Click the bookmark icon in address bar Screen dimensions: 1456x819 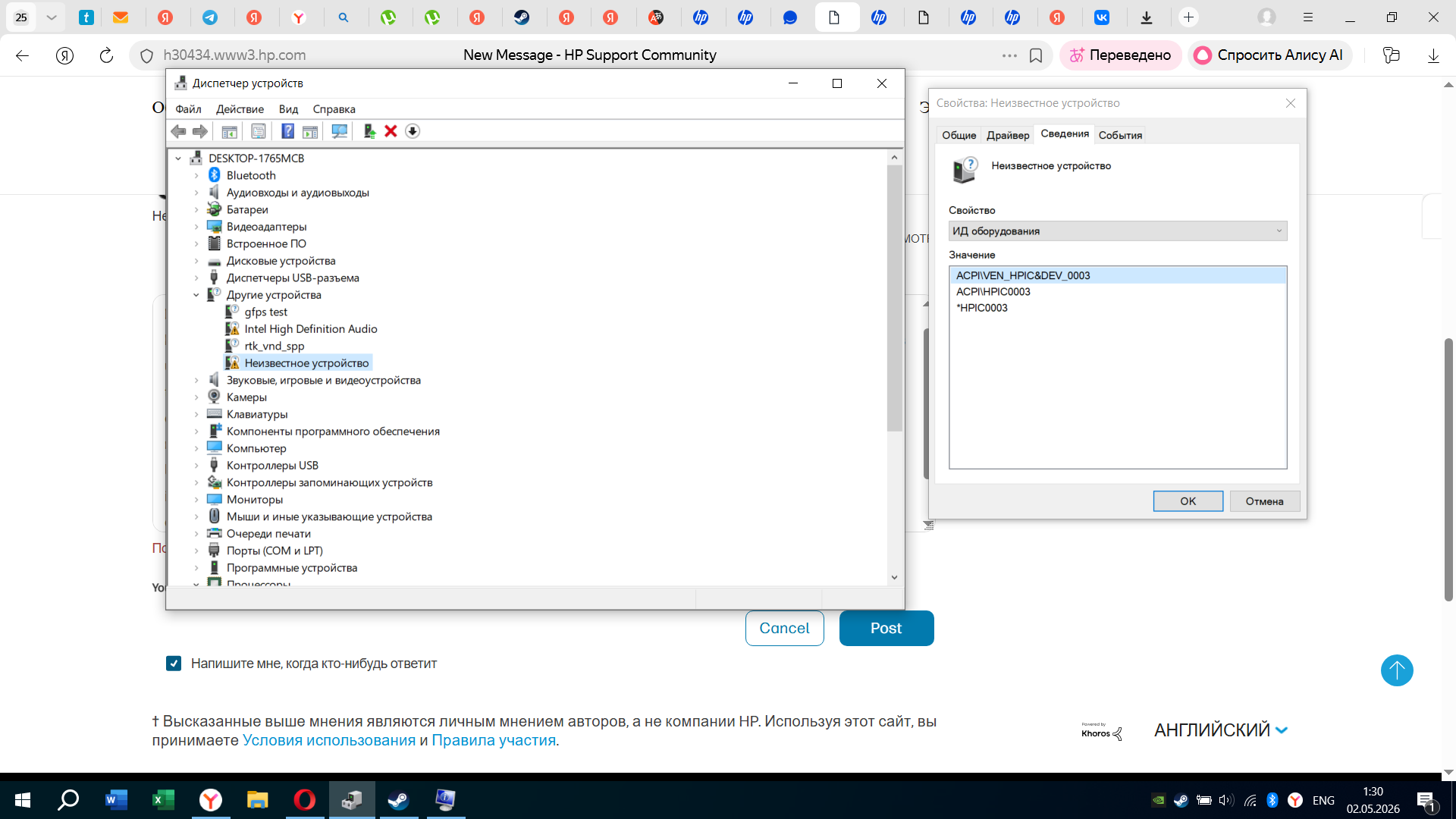point(1036,55)
